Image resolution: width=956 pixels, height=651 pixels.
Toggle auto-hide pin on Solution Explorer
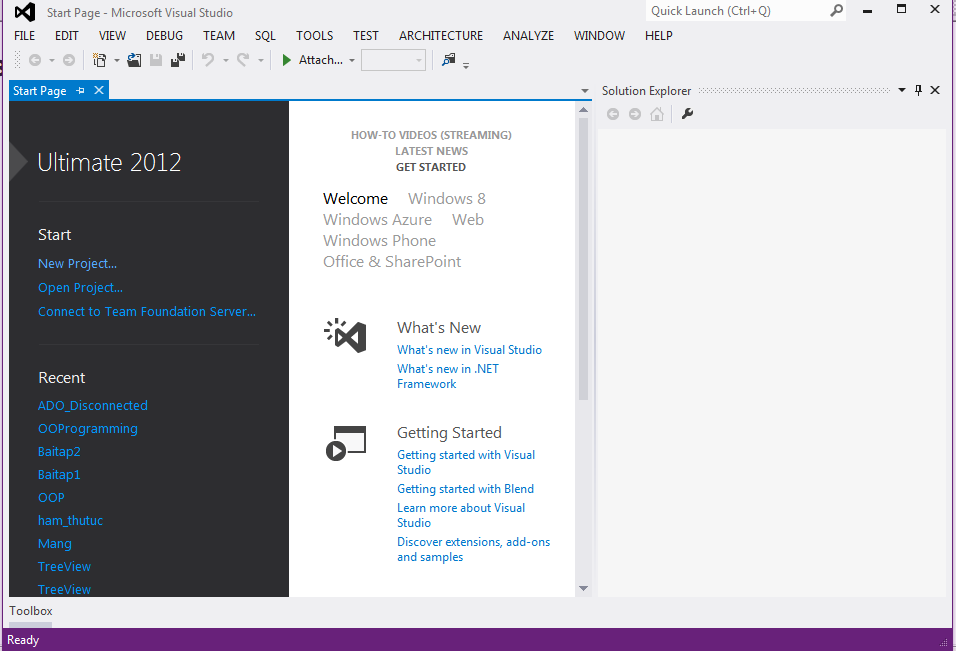point(918,90)
